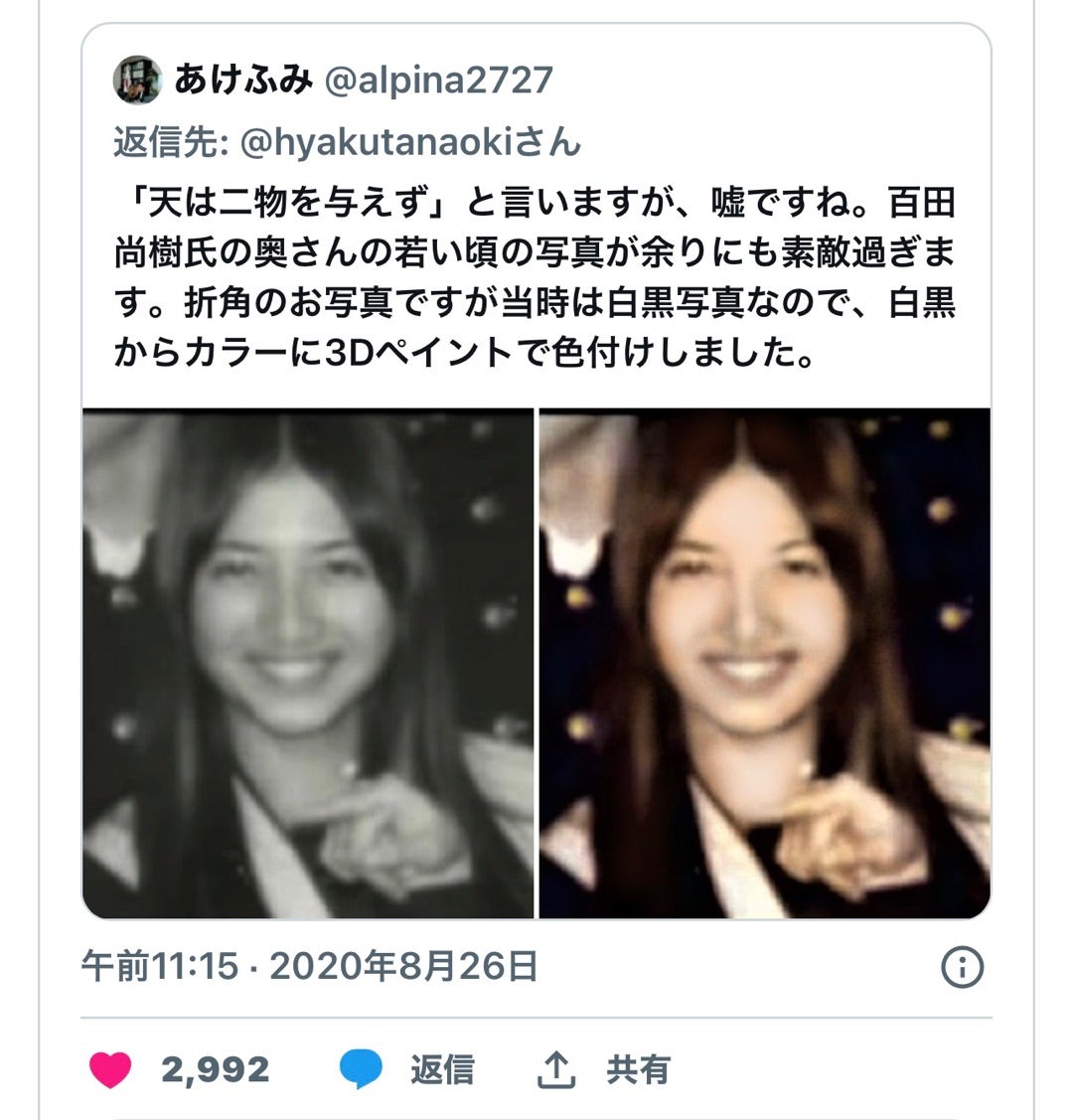Click the blue reply speech bubble icon
Viewport: 1073px width, 1120px height.
coord(361,1069)
